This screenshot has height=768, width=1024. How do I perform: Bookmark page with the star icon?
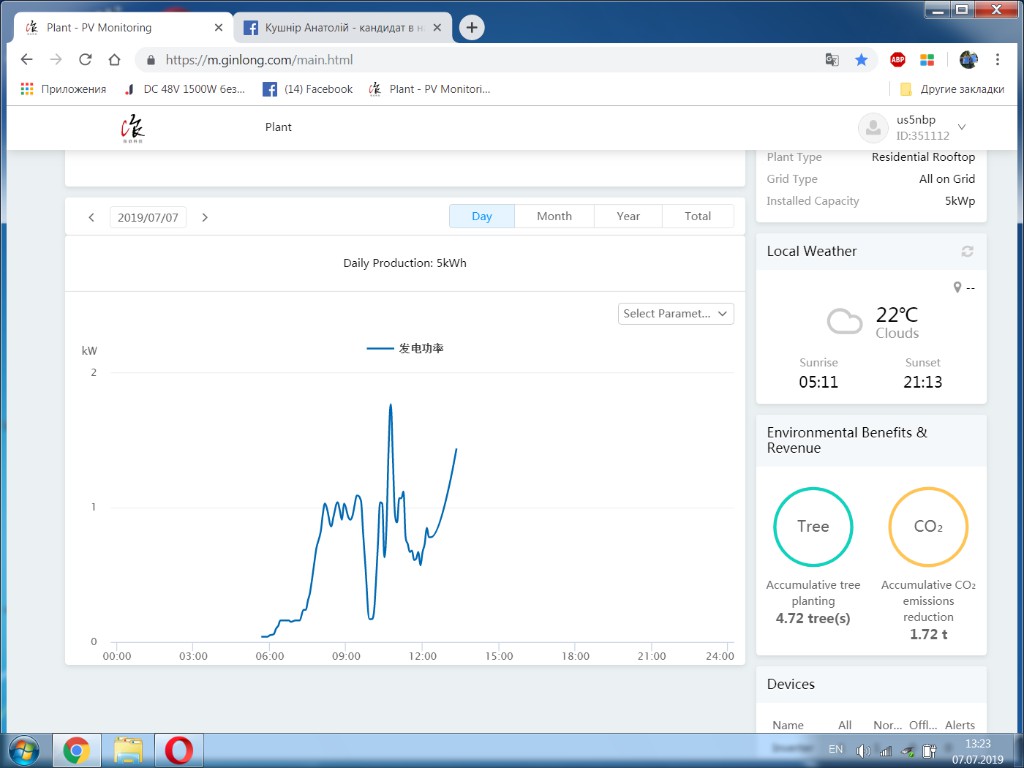(861, 59)
